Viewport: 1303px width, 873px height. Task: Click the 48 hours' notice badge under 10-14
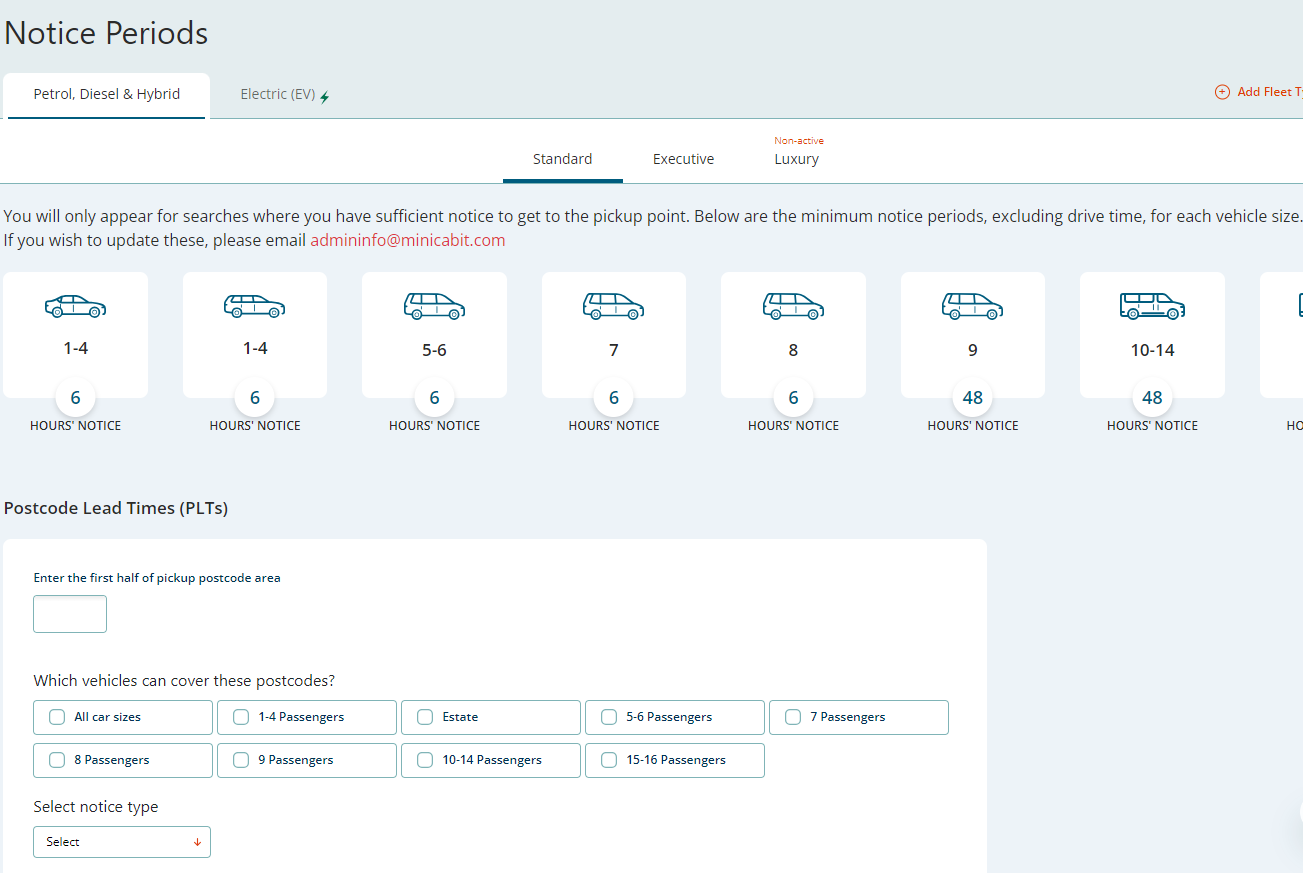tap(1152, 398)
